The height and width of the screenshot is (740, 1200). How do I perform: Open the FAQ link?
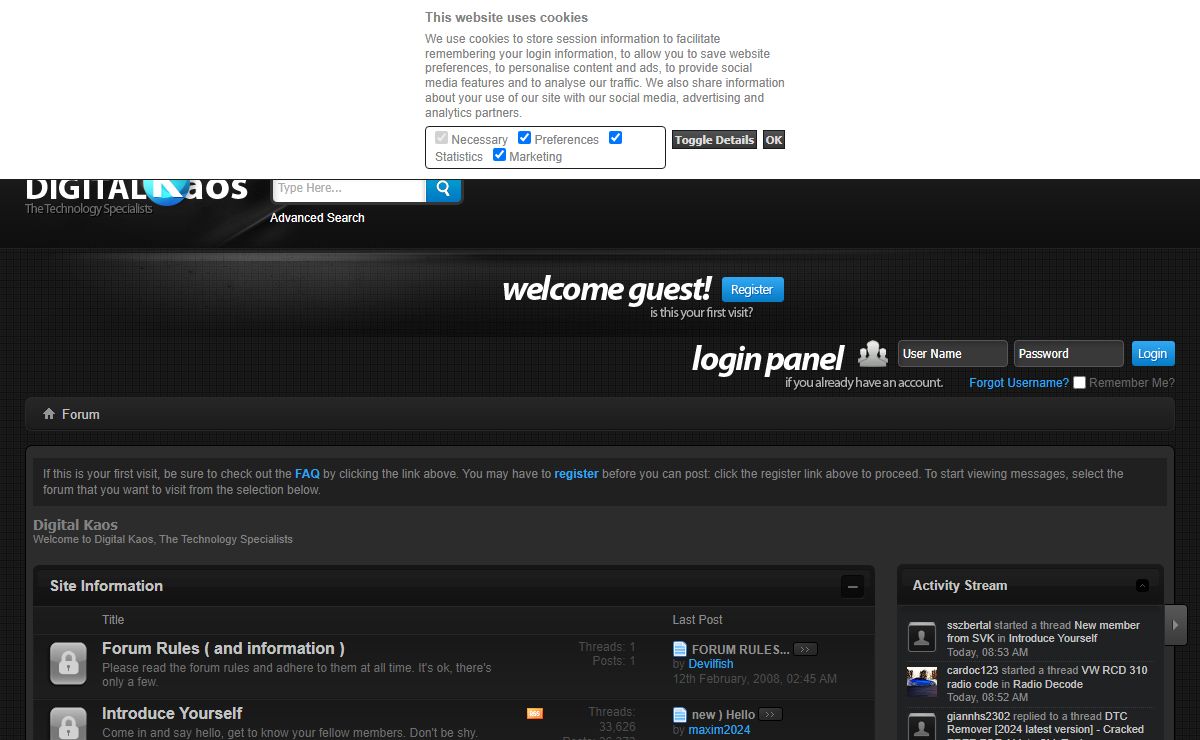307,474
